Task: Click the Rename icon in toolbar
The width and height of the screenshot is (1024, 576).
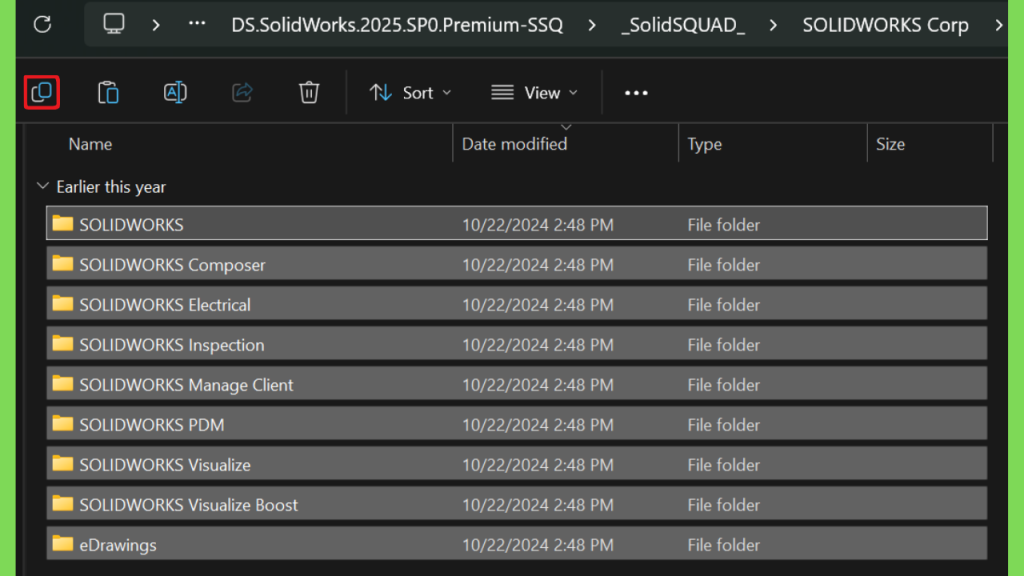Action: [175, 92]
